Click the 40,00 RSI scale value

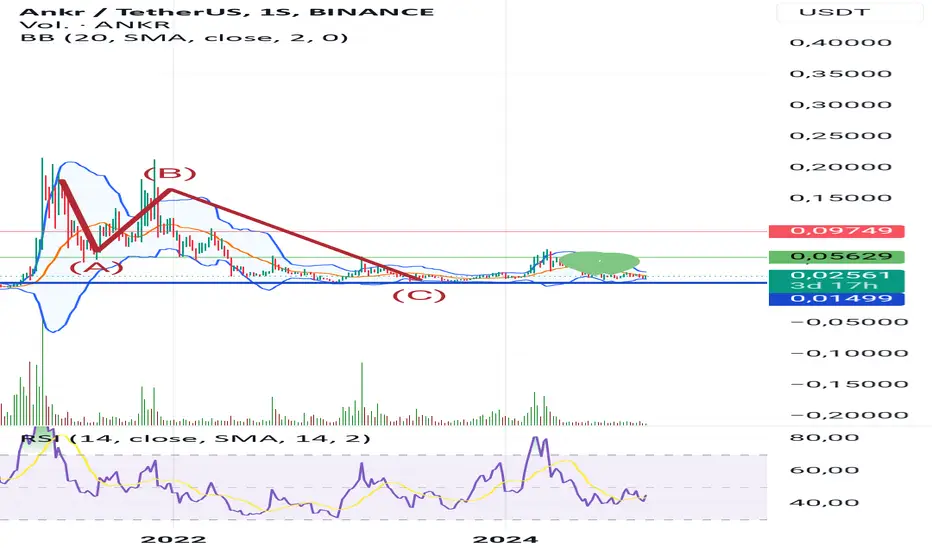coord(824,502)
